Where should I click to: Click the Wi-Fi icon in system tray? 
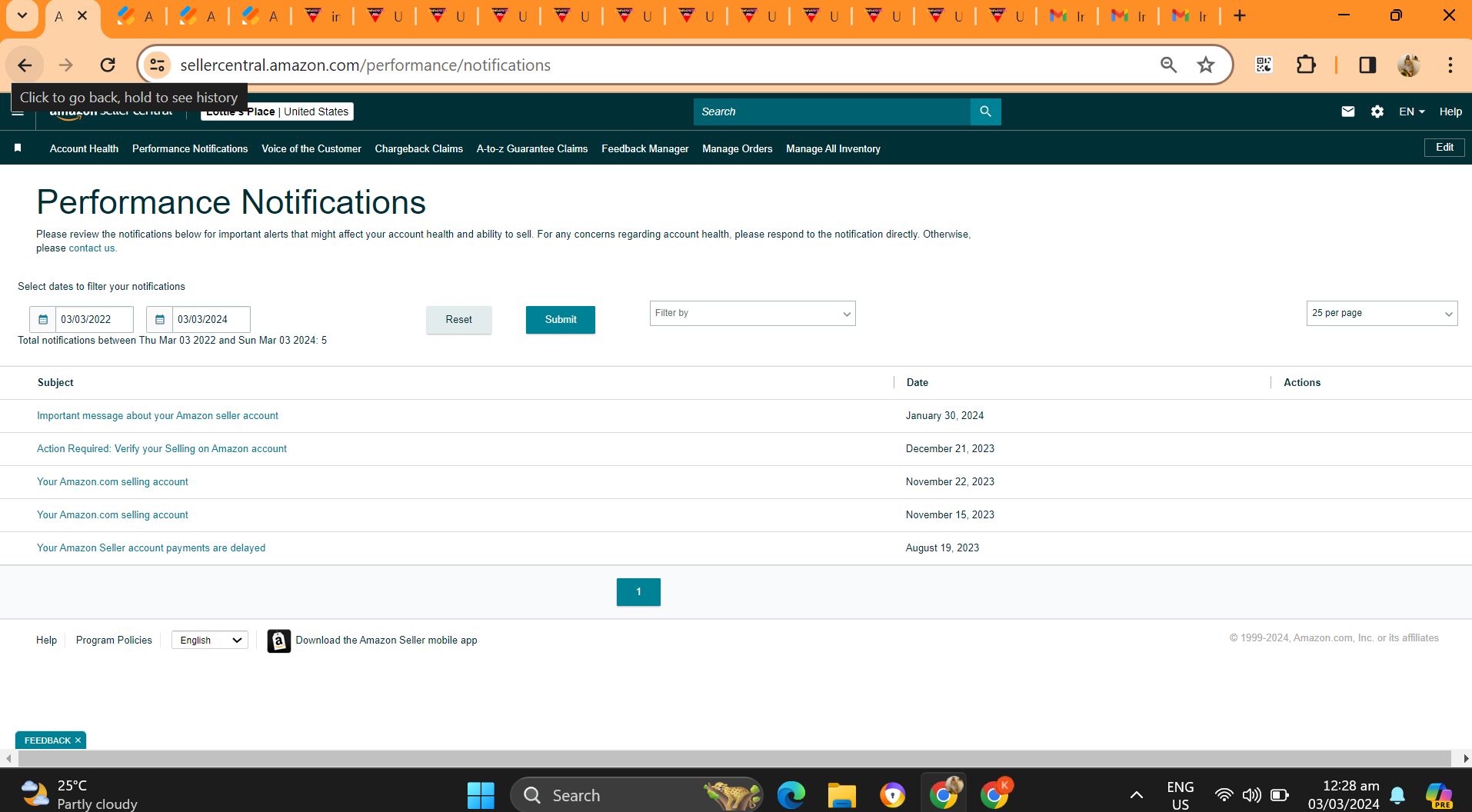coord(1224,795)
